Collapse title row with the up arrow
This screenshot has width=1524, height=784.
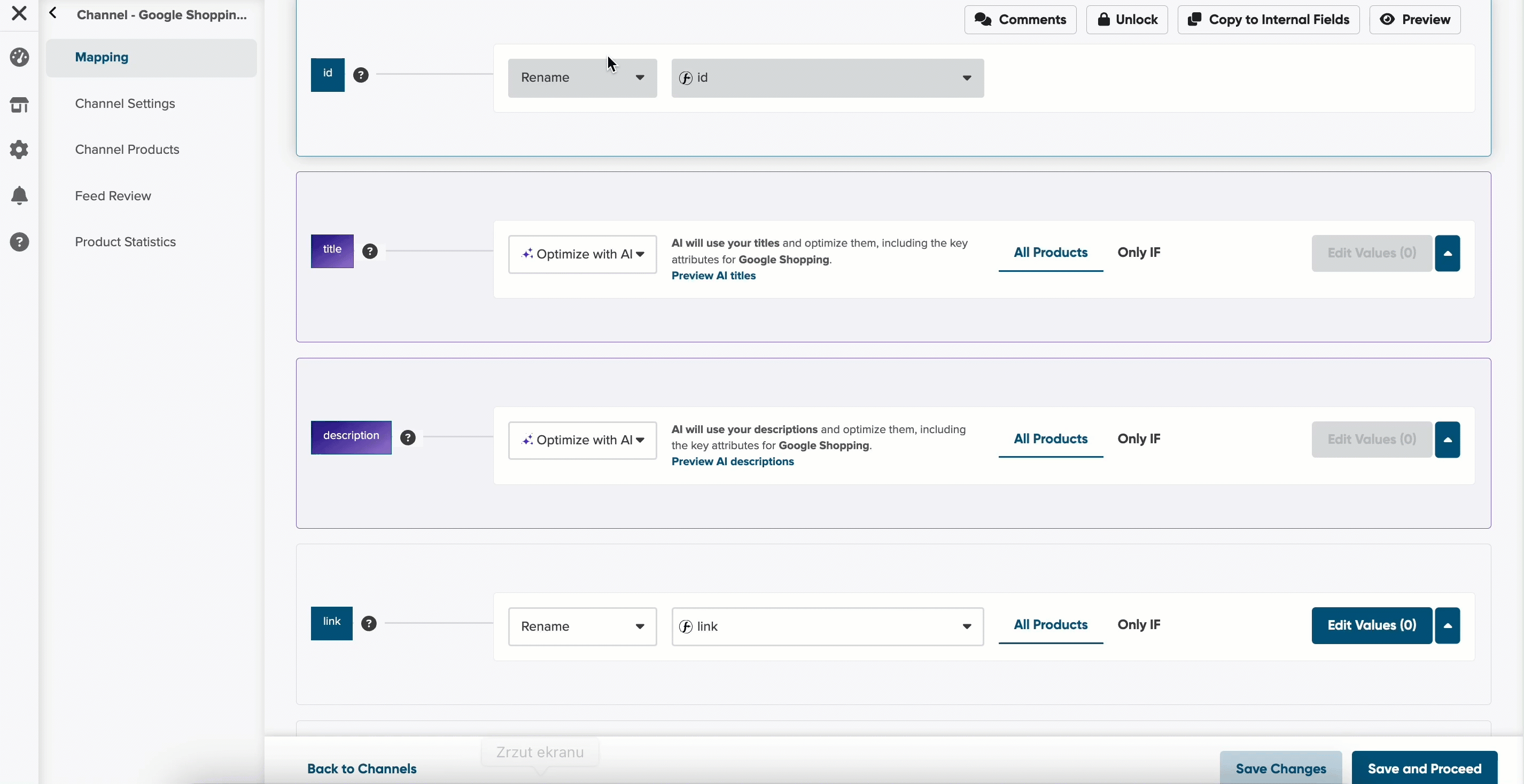[x=1447, y=253]
